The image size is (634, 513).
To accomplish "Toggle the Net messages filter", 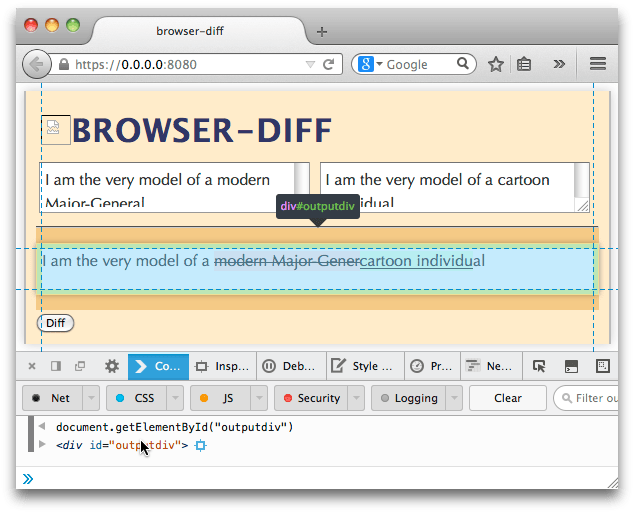I will pyautogui.click(x=50, y=398).
